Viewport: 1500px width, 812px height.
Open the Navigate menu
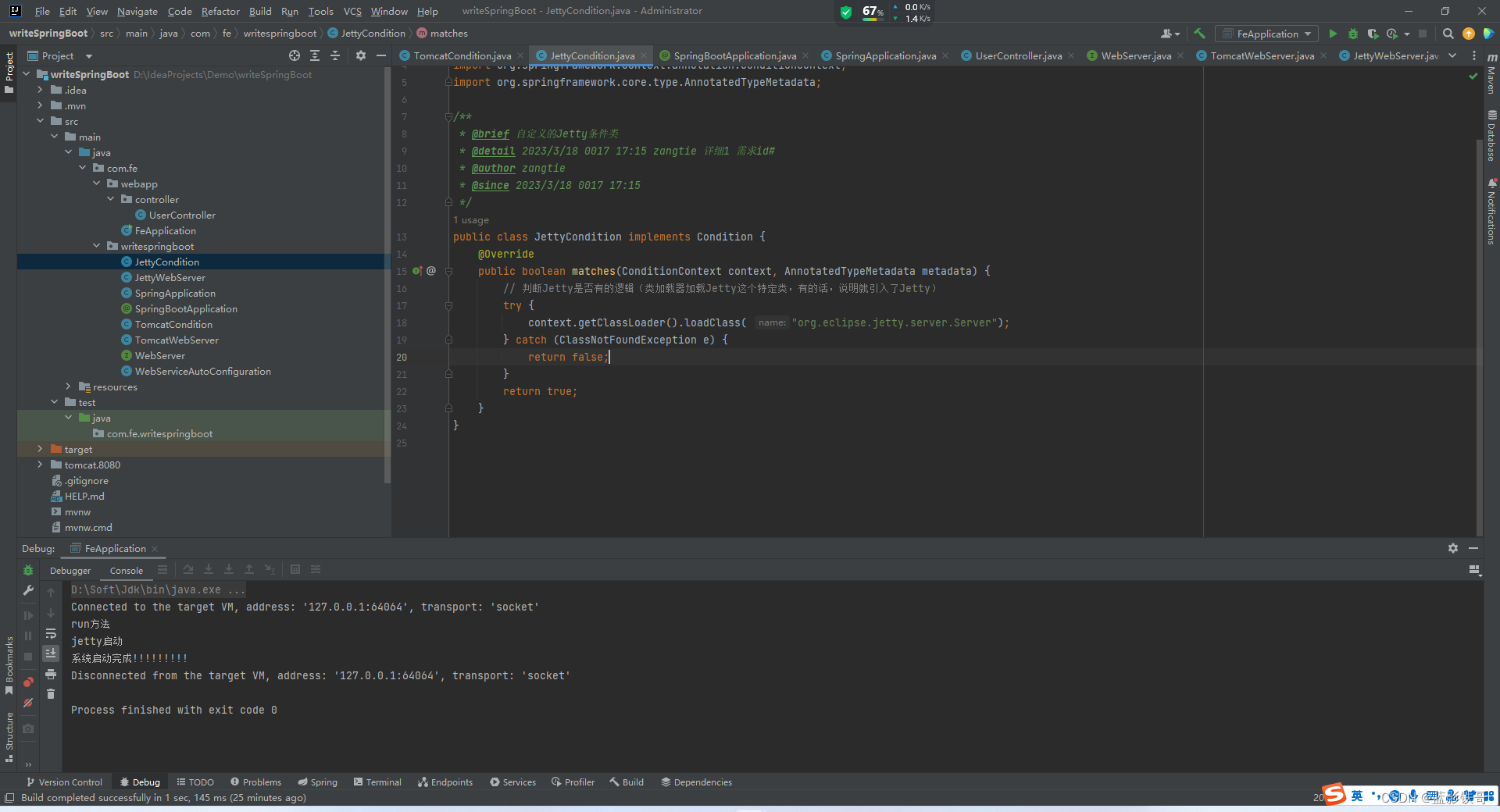[137, 11]
